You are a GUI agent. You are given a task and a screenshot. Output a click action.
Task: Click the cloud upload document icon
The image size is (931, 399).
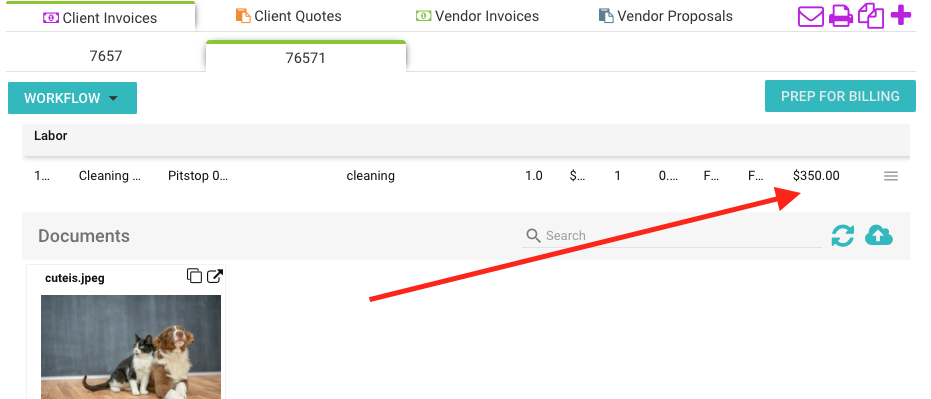tap(879, 236)
